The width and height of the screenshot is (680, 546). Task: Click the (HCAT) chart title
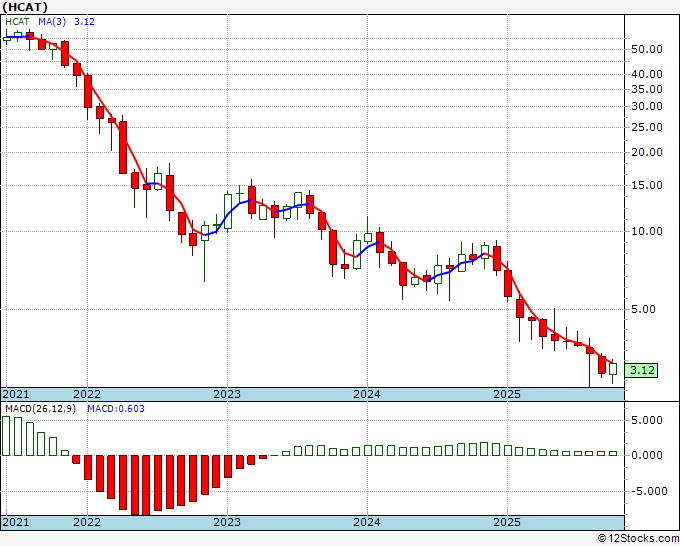(x=25, y=7)
